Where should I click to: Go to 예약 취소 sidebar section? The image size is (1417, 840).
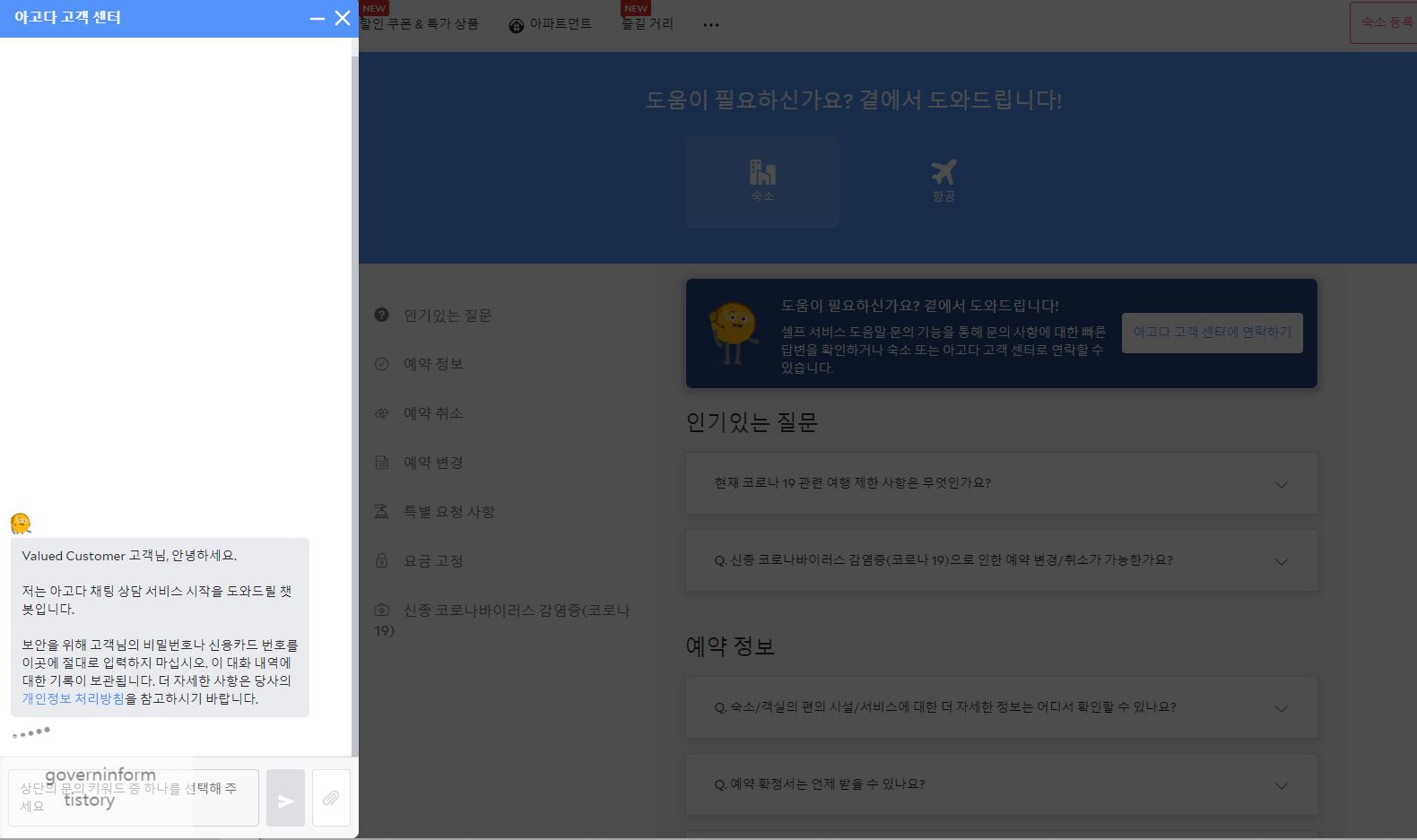coord(433,413)
